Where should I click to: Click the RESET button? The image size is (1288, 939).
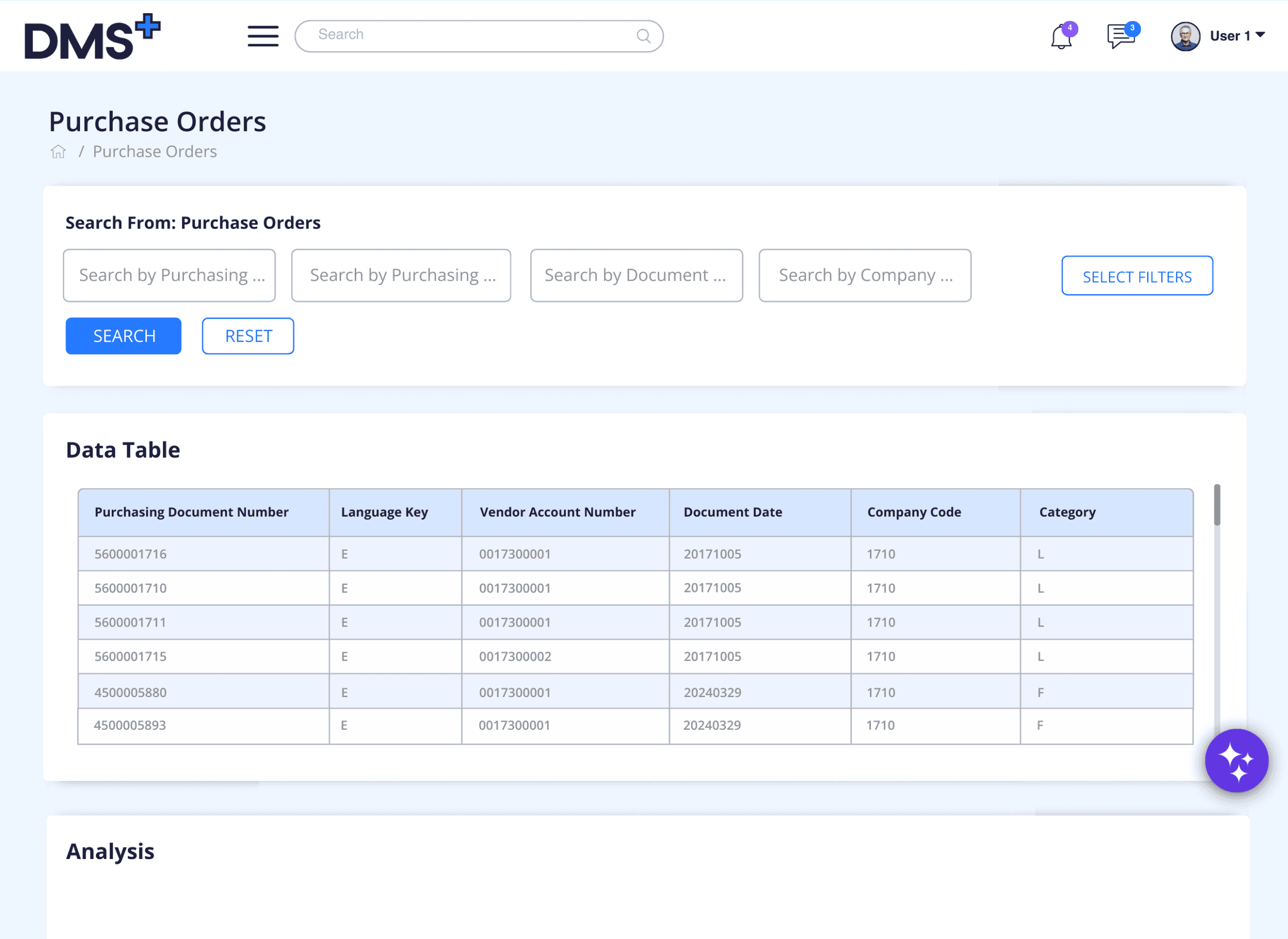coord(248,336)
